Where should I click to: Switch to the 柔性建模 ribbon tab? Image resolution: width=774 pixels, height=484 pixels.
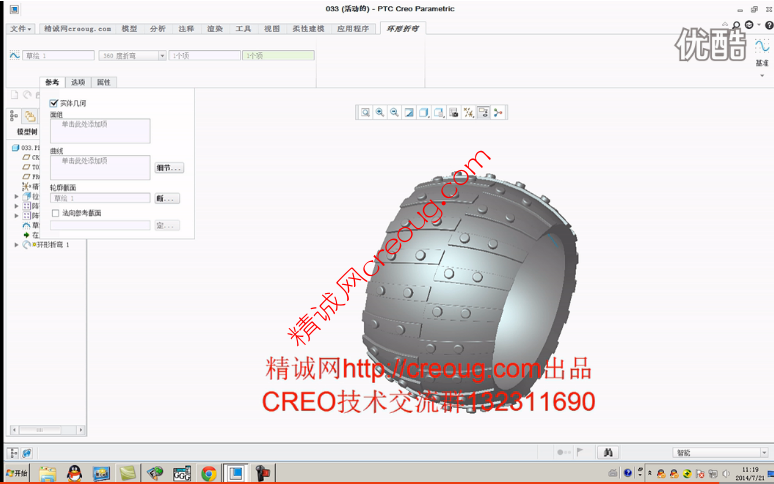pos(309,29)
